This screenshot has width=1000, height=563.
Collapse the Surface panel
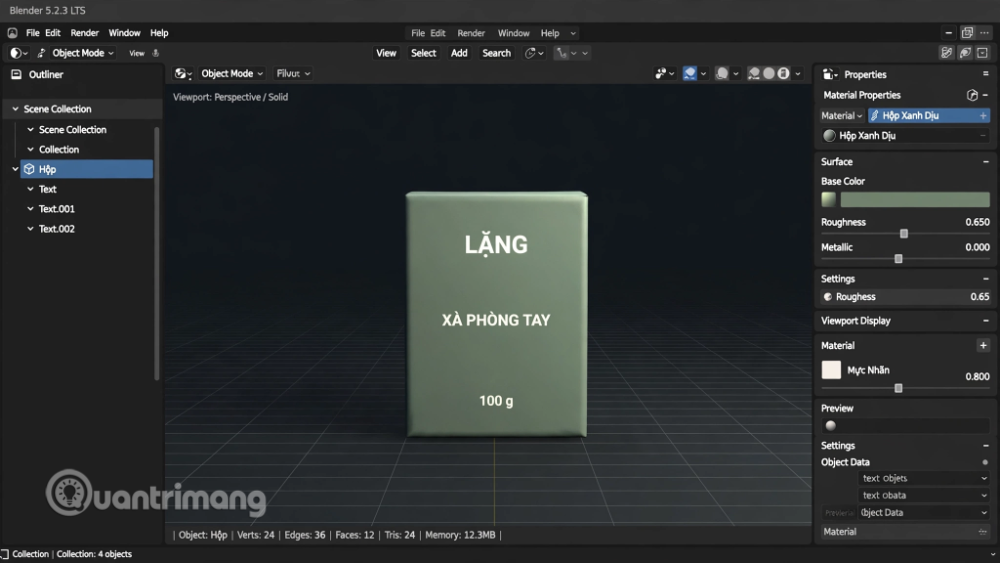pos(985,162)
